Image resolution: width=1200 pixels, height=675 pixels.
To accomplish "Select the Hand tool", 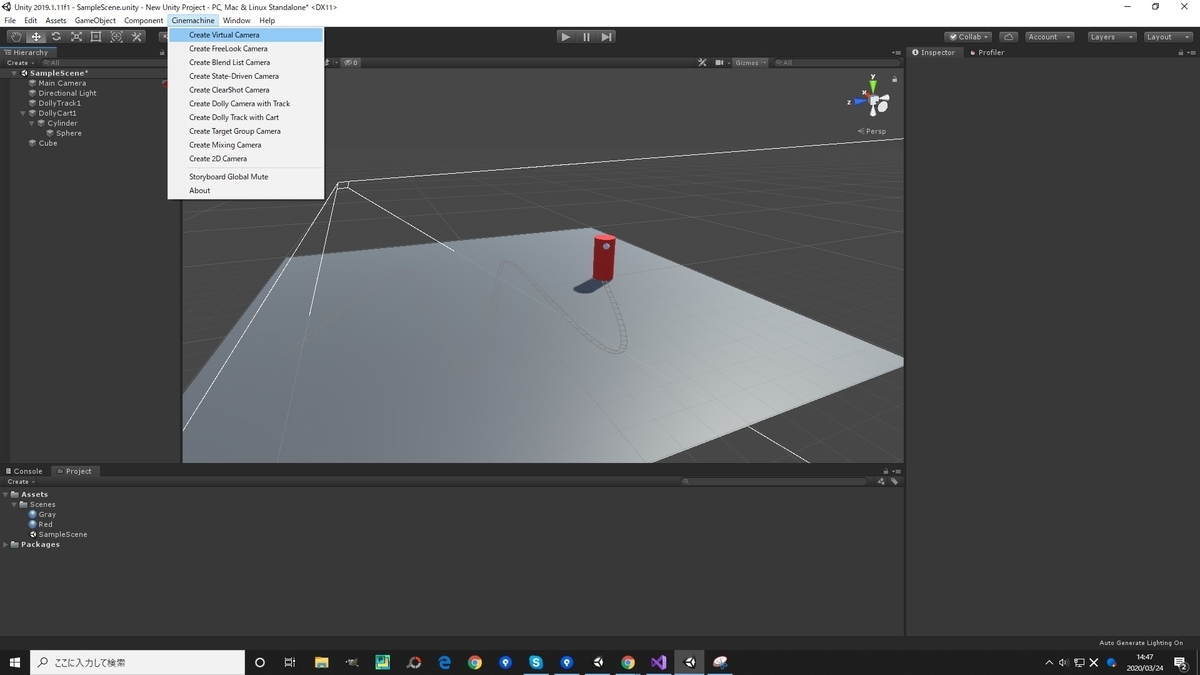I will click(x=16, y=37).
